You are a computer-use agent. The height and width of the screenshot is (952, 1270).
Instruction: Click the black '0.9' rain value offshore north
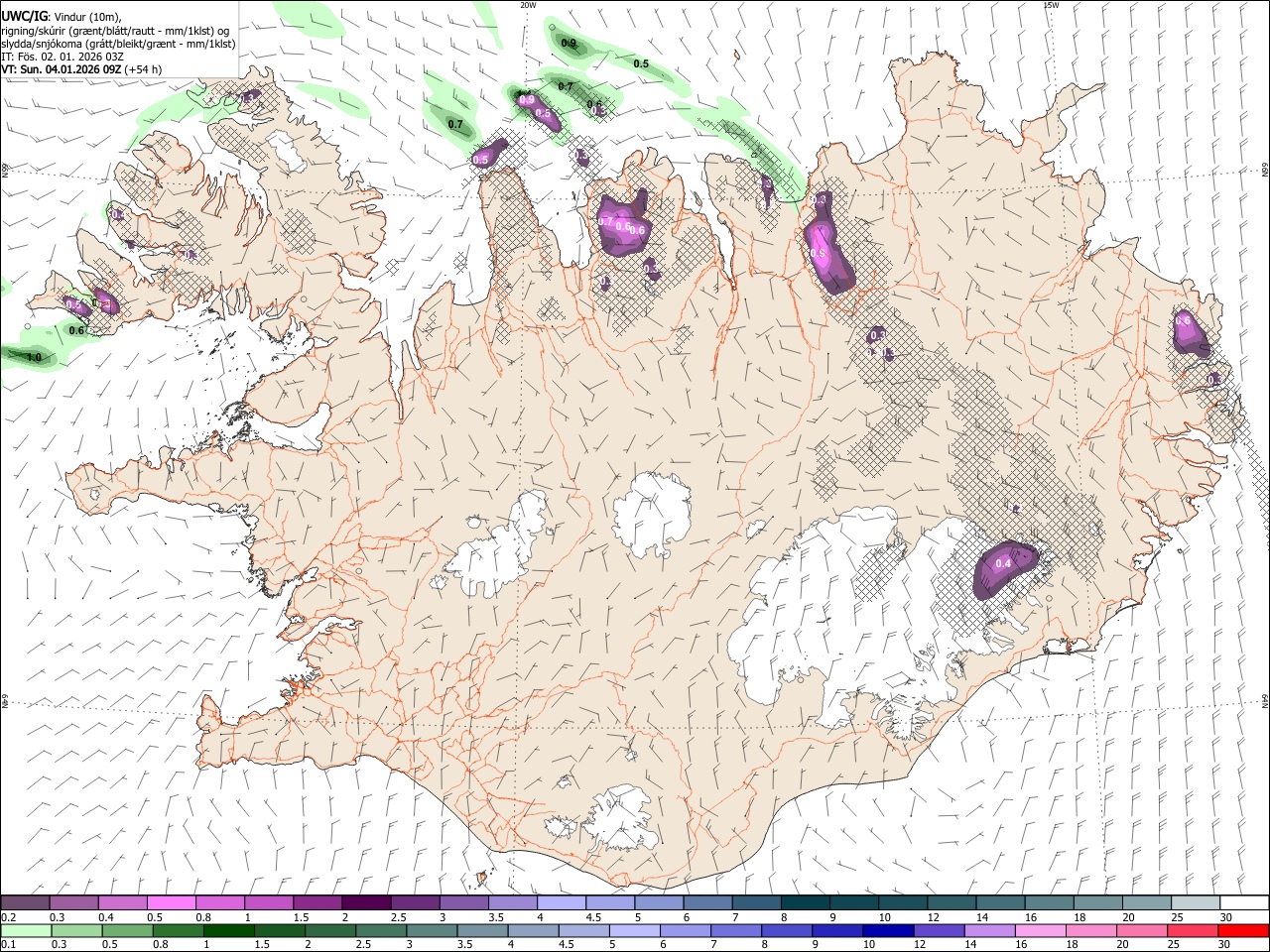coord(569,43)
